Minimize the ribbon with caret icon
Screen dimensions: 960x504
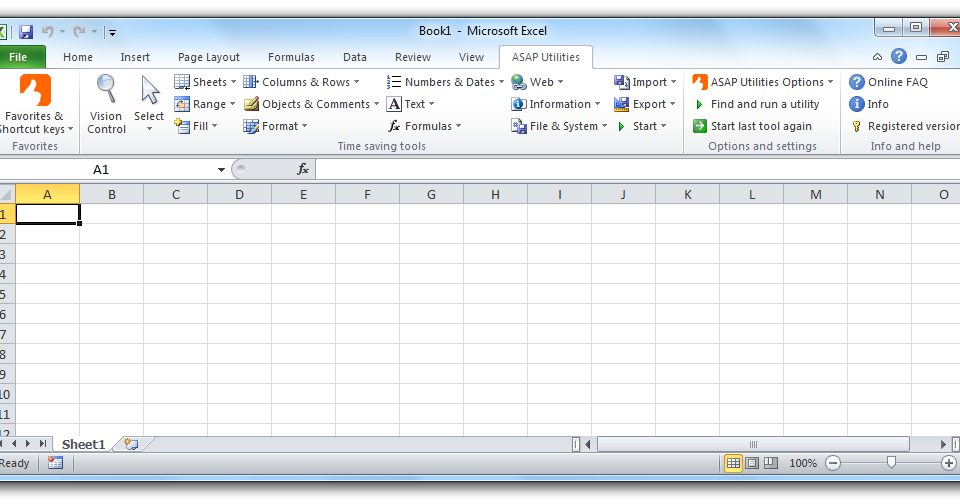(877, 57)
